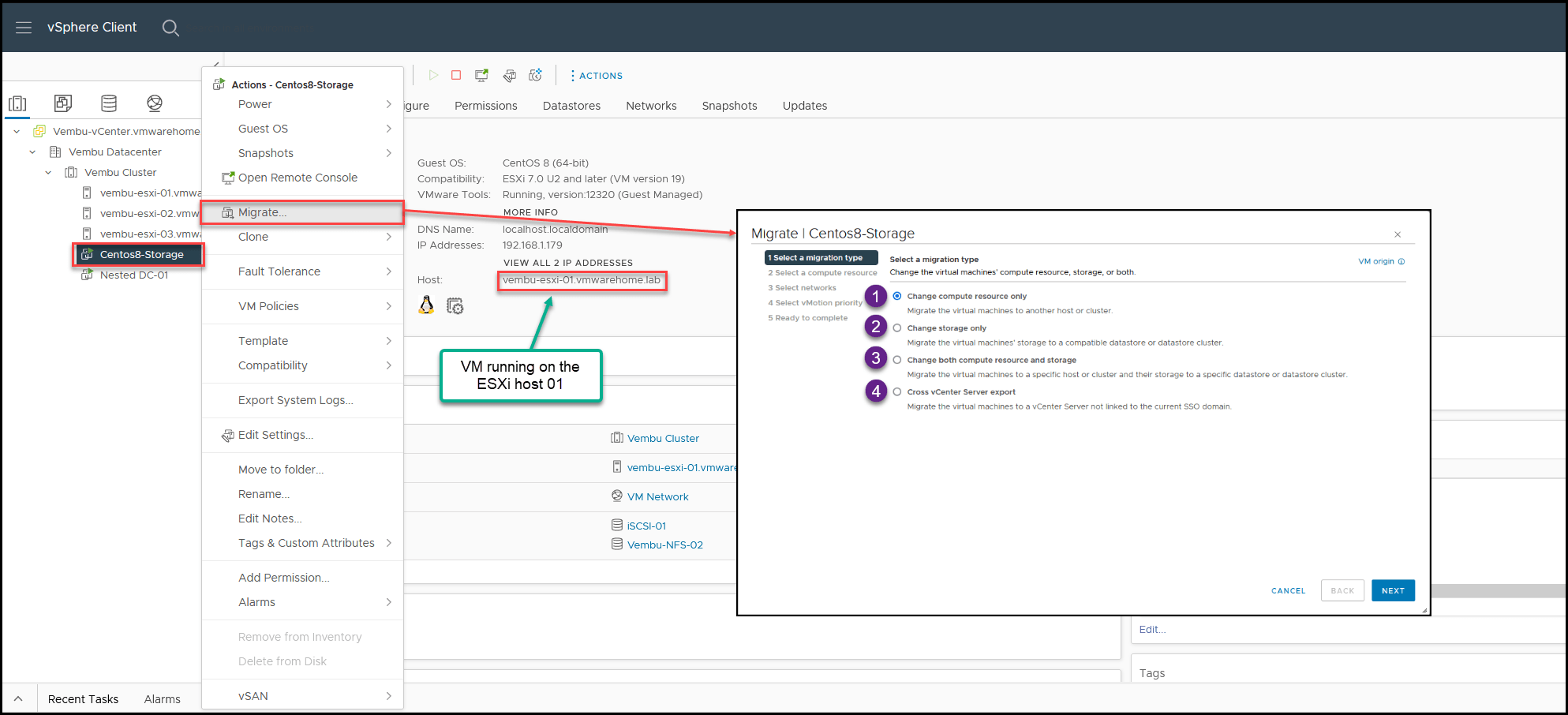This screenshot has width=1568, height=715.
Task: Choose Move to folder
Action: pos(281,470)
